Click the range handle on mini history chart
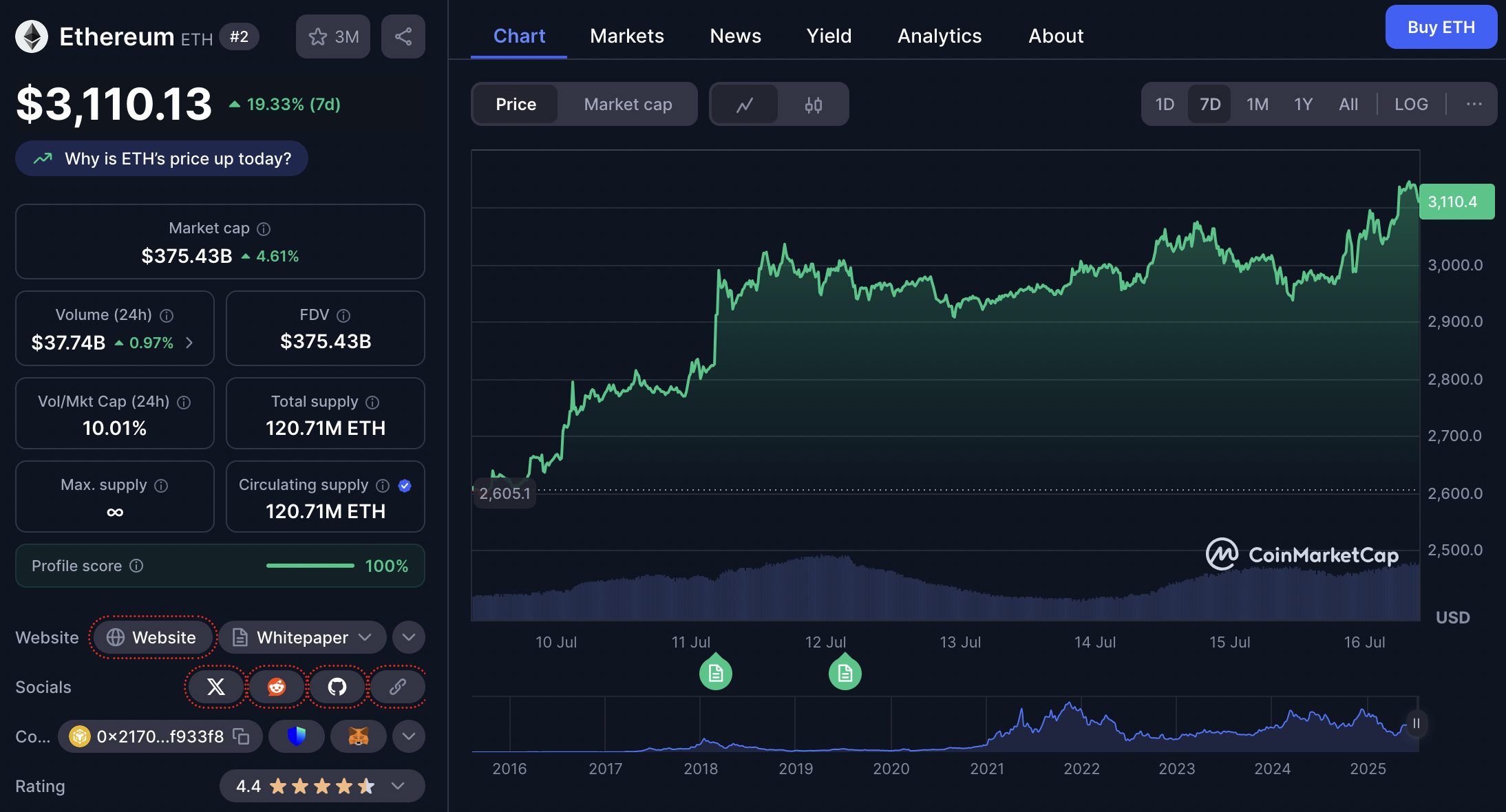This screenshot has height=812, width=1506. (1416, 723)
